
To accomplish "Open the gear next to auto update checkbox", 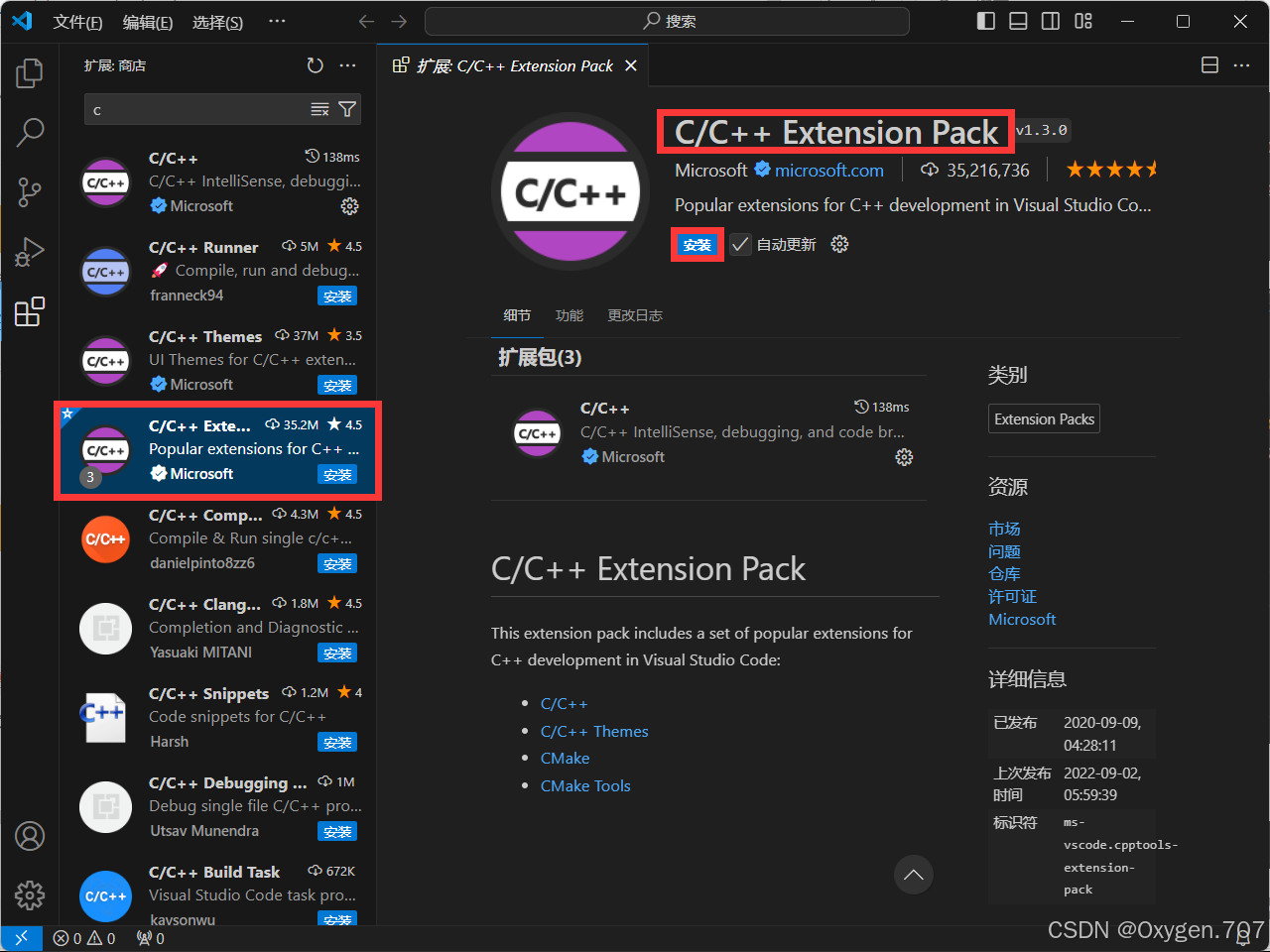I will pyautogui.click(x=839, y=244).
